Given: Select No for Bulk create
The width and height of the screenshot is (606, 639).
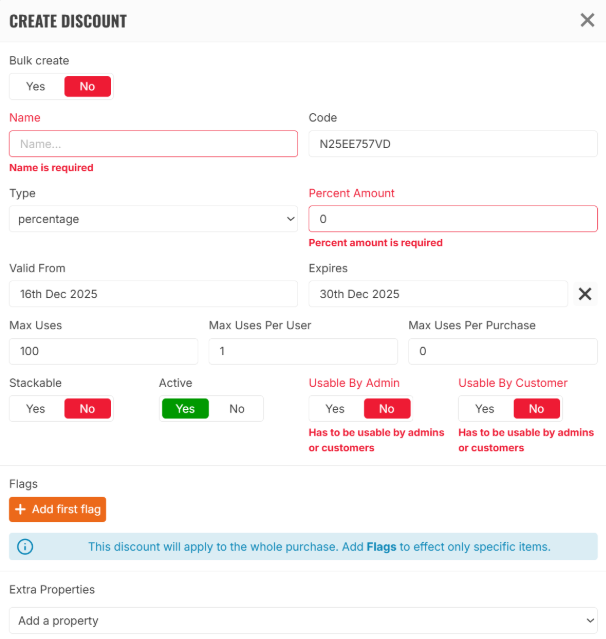Looking at the screenshot, I should pyautogui.click(x=87, y=87).
